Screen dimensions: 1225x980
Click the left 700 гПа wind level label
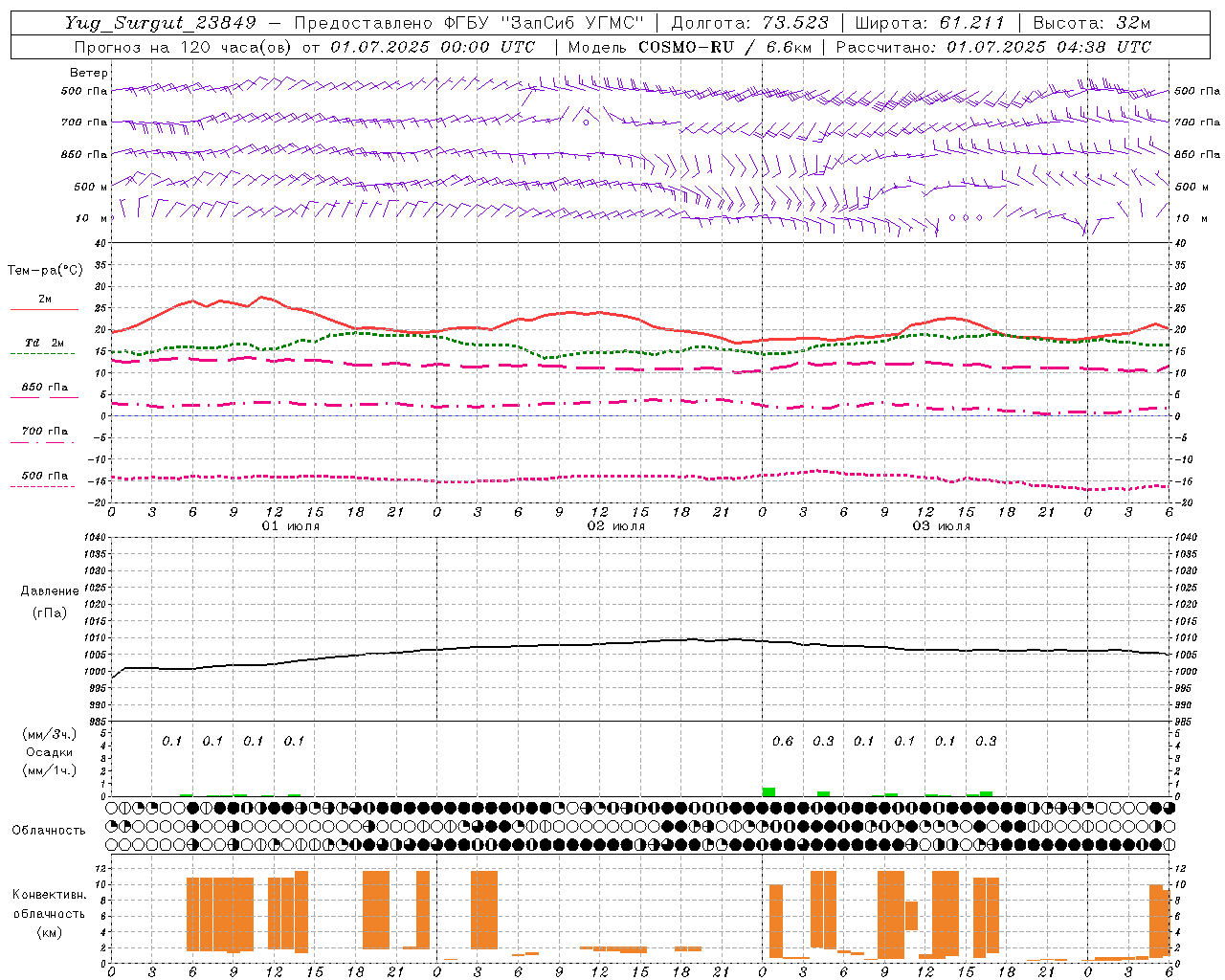[x=84, y=122]
